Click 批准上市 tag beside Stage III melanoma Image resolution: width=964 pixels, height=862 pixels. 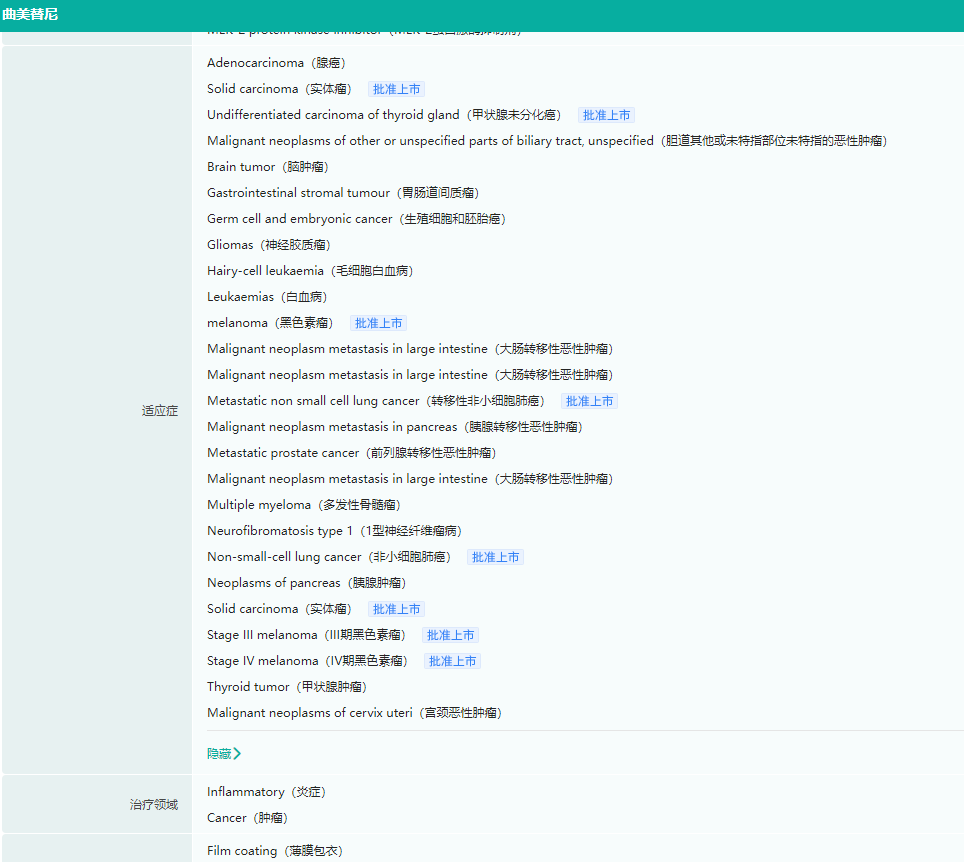[450, 635]
